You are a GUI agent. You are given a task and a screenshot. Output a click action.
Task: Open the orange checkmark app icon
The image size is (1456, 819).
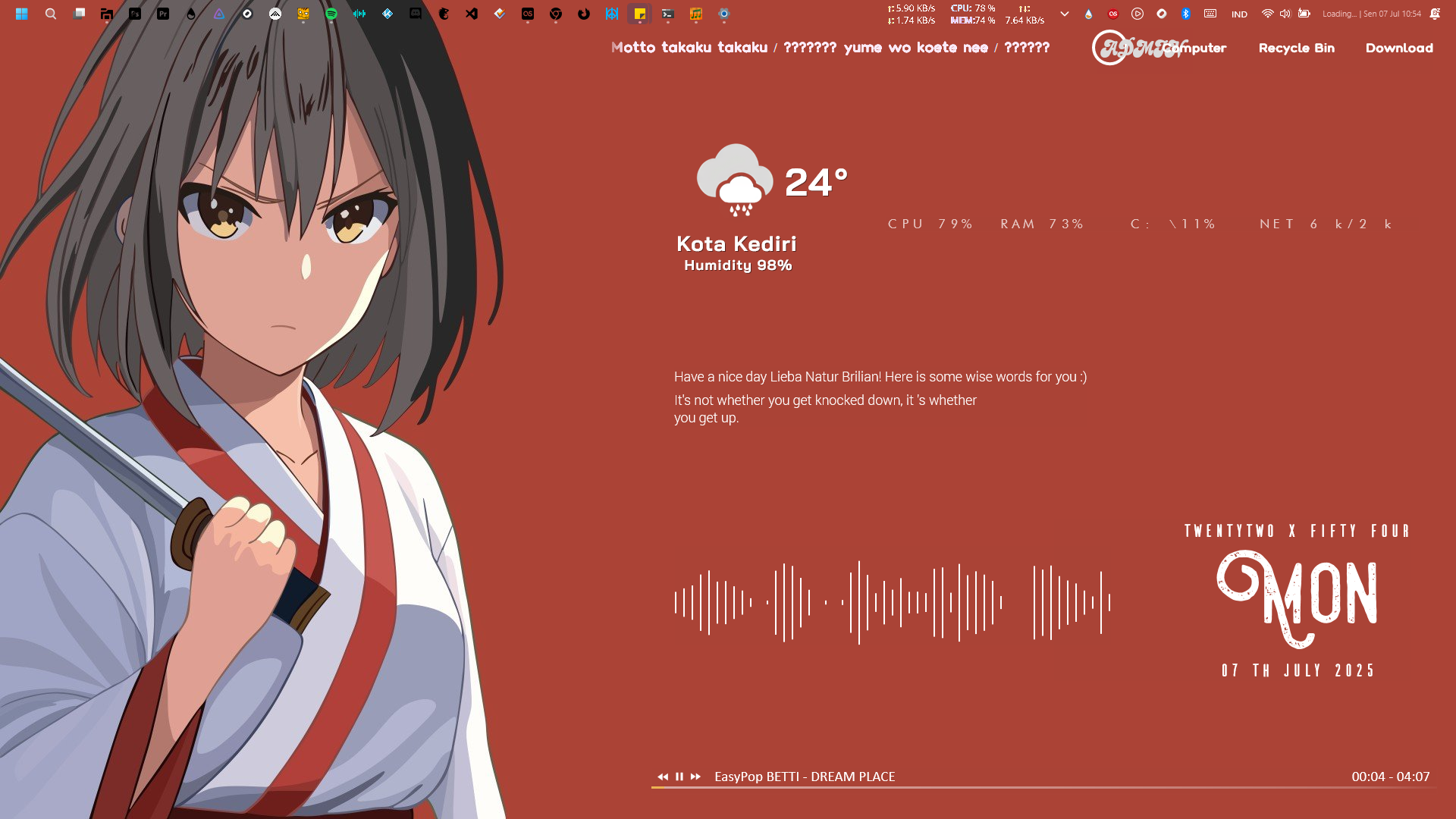pyautogui.click(x=500, y=14)
